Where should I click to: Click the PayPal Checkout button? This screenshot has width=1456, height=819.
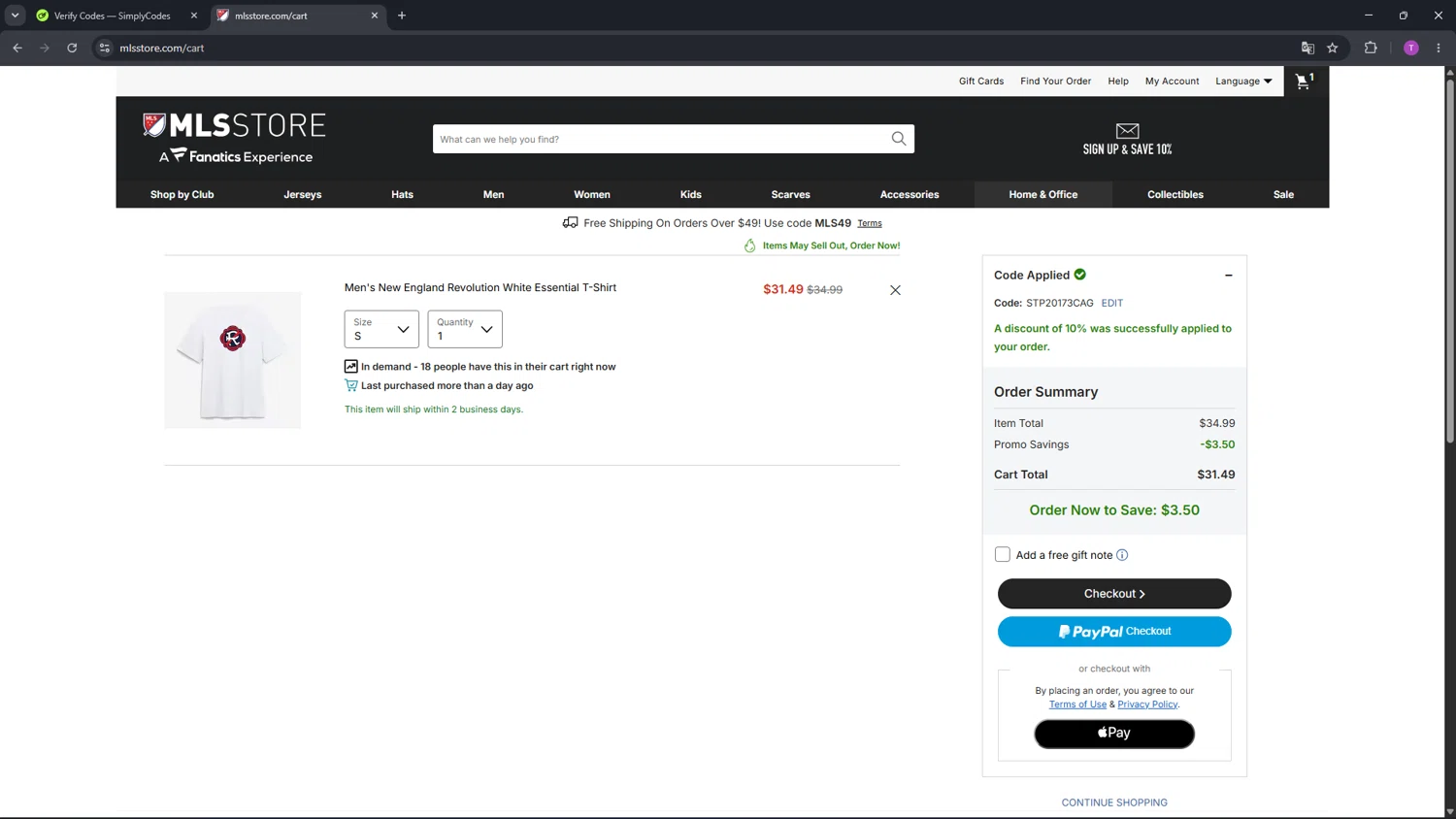pos(1114,632)
